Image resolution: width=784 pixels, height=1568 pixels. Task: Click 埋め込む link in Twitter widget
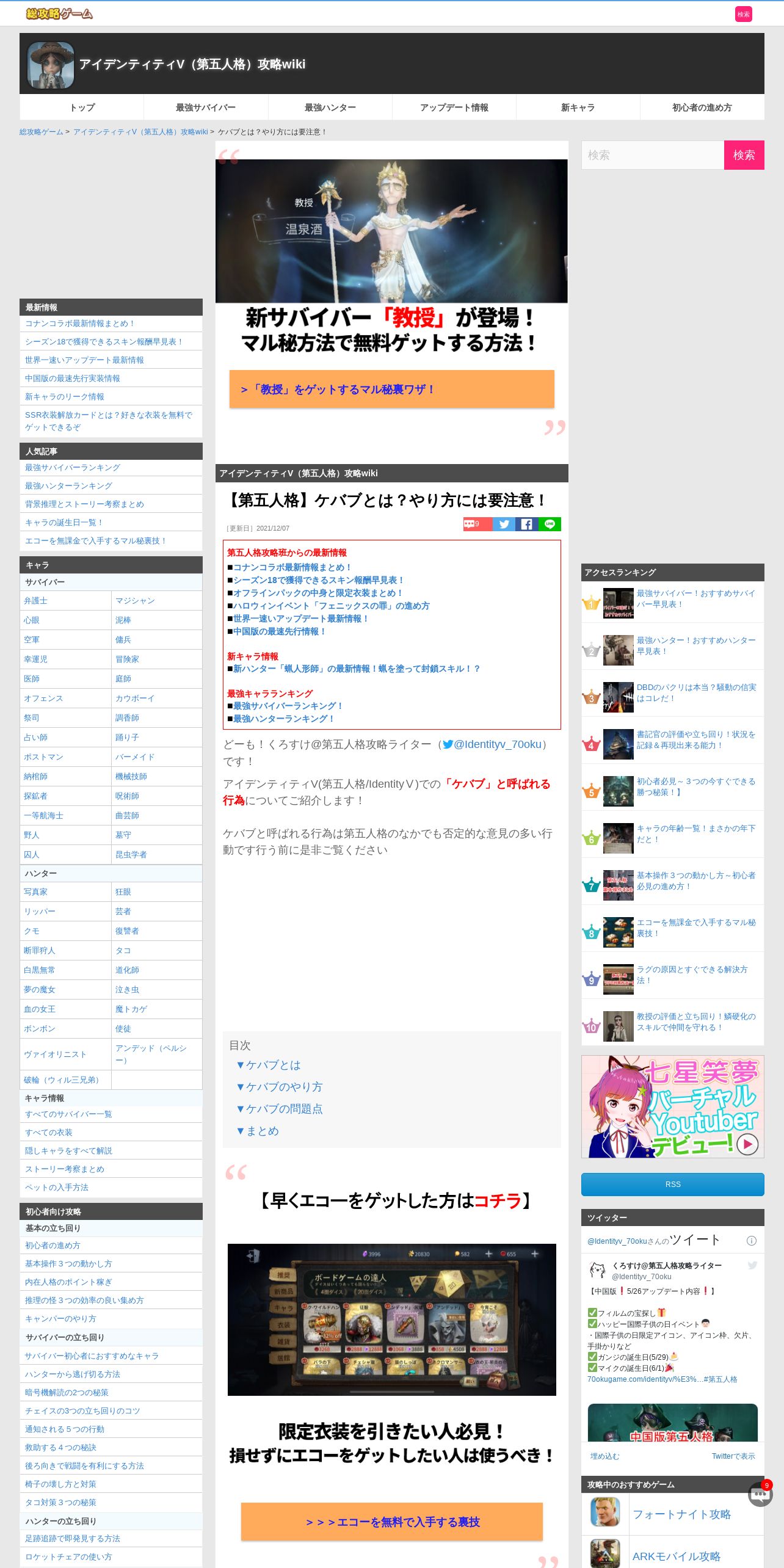pyautogui.click(x=604, y=1456)
